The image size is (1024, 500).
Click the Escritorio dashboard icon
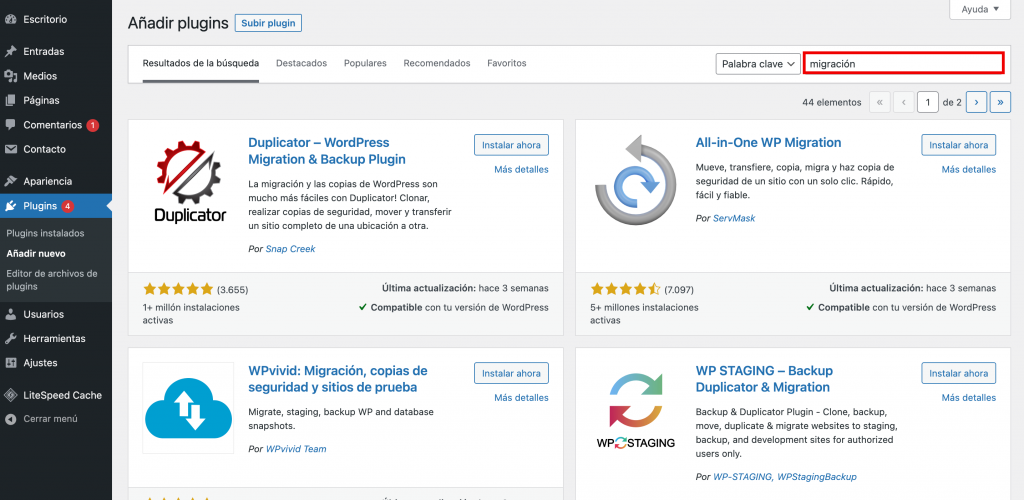click(11, 19)
